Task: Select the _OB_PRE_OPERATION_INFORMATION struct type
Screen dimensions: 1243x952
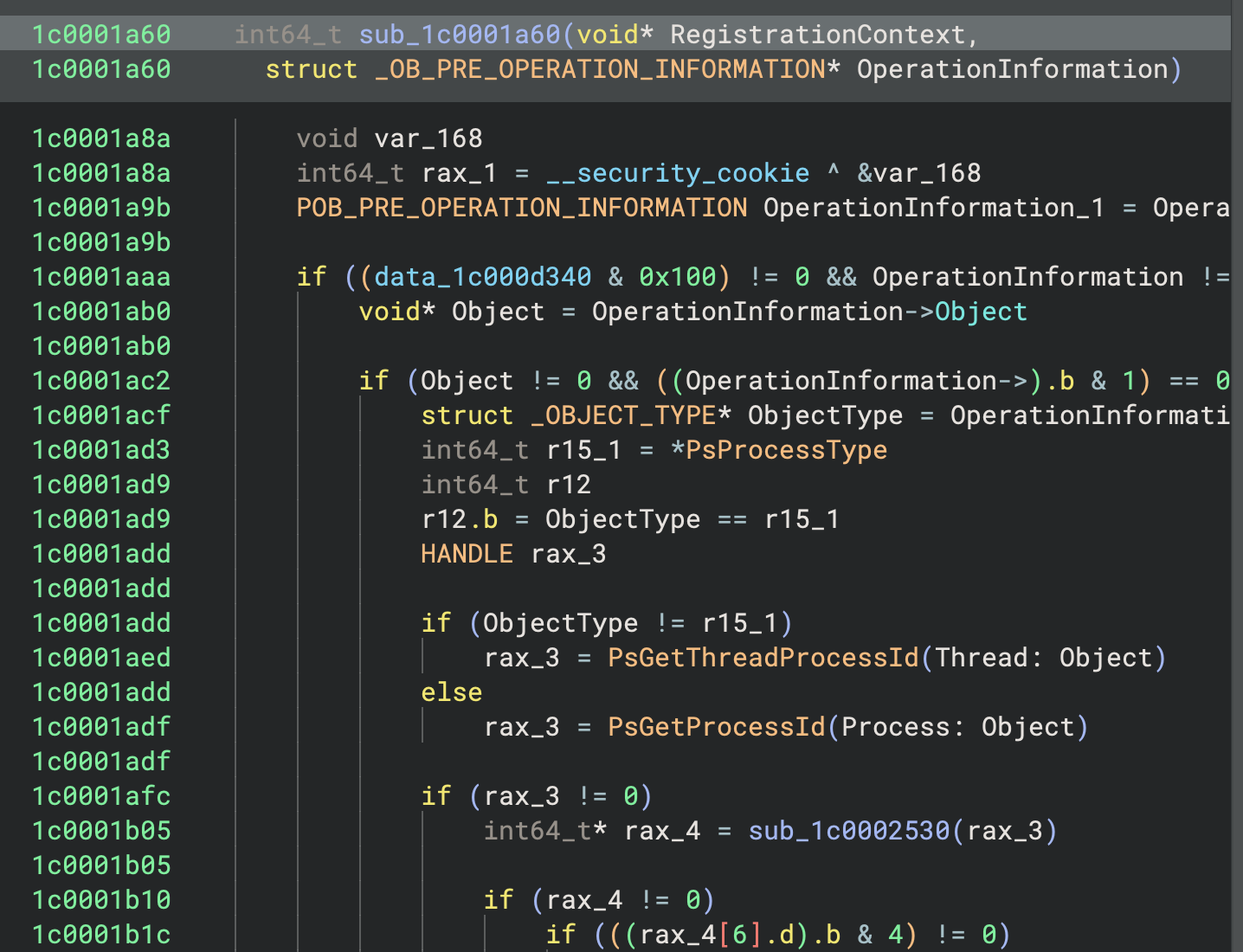Action: click(x=600, y=69)
